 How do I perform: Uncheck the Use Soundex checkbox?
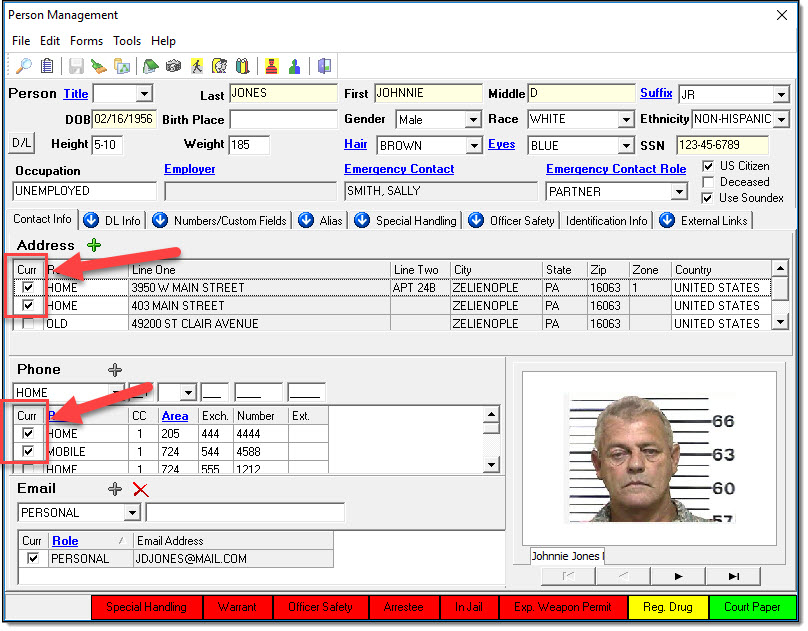click(708, 198)
